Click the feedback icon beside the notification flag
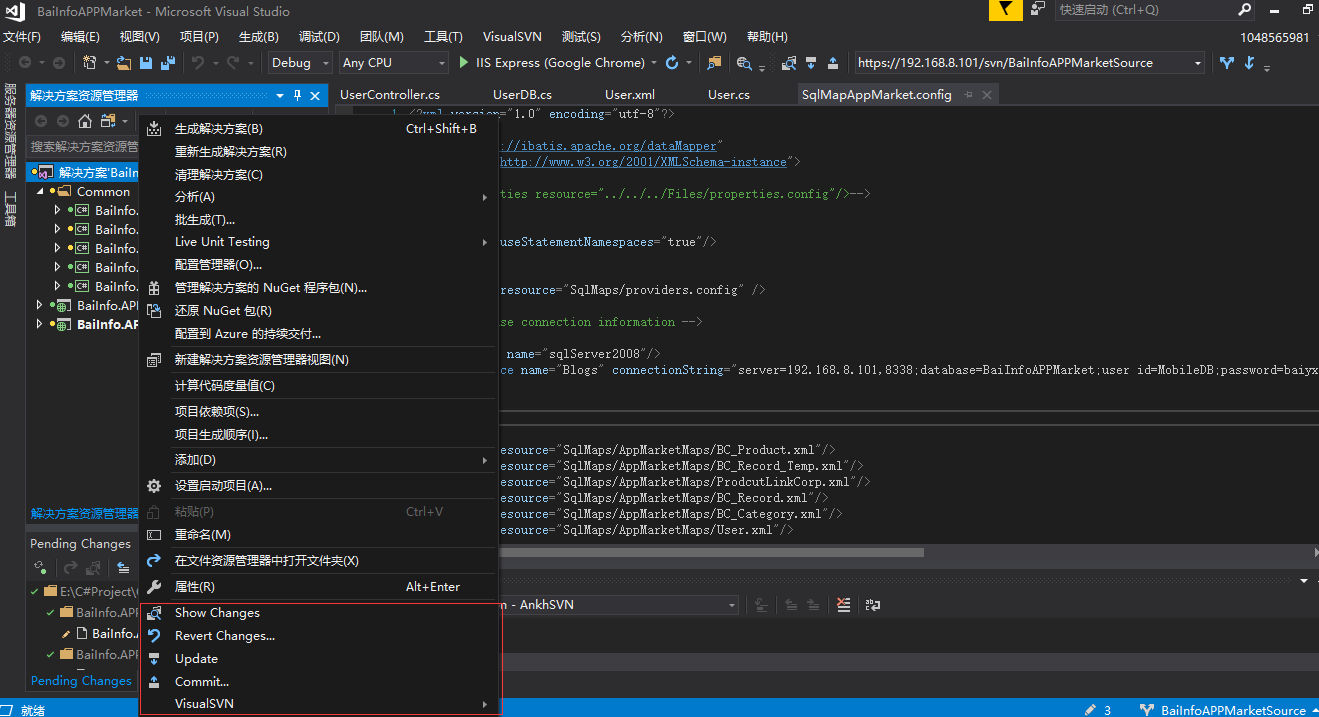 1038,10
